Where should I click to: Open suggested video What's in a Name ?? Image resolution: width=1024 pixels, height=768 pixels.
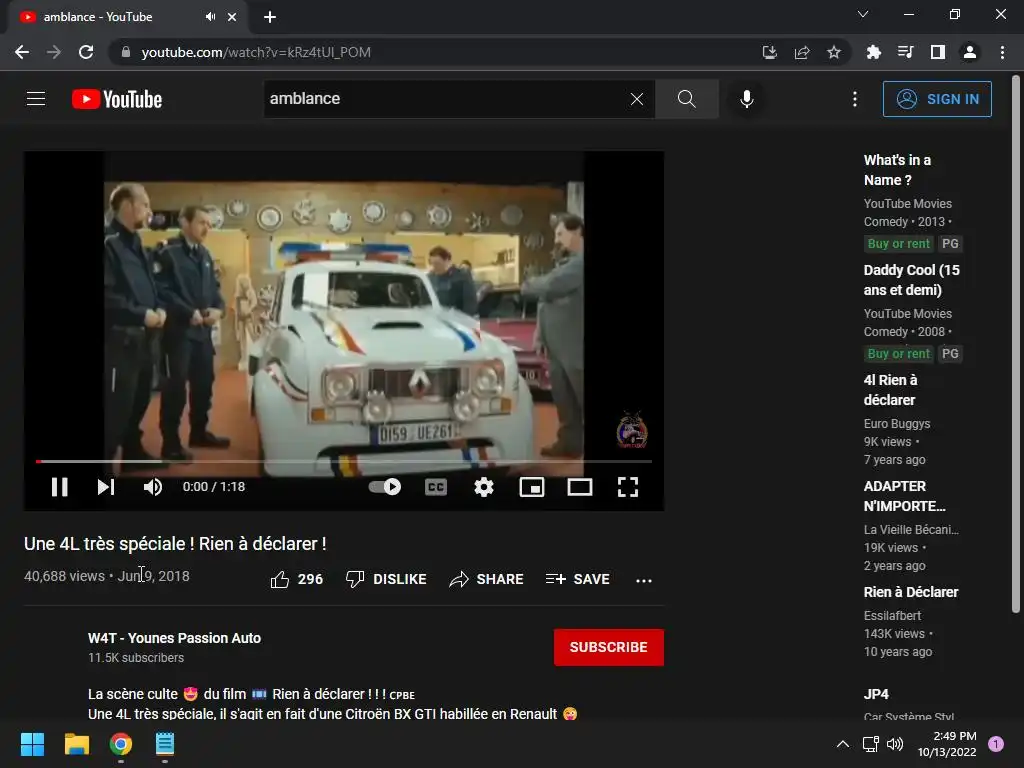tap(897, 170)
